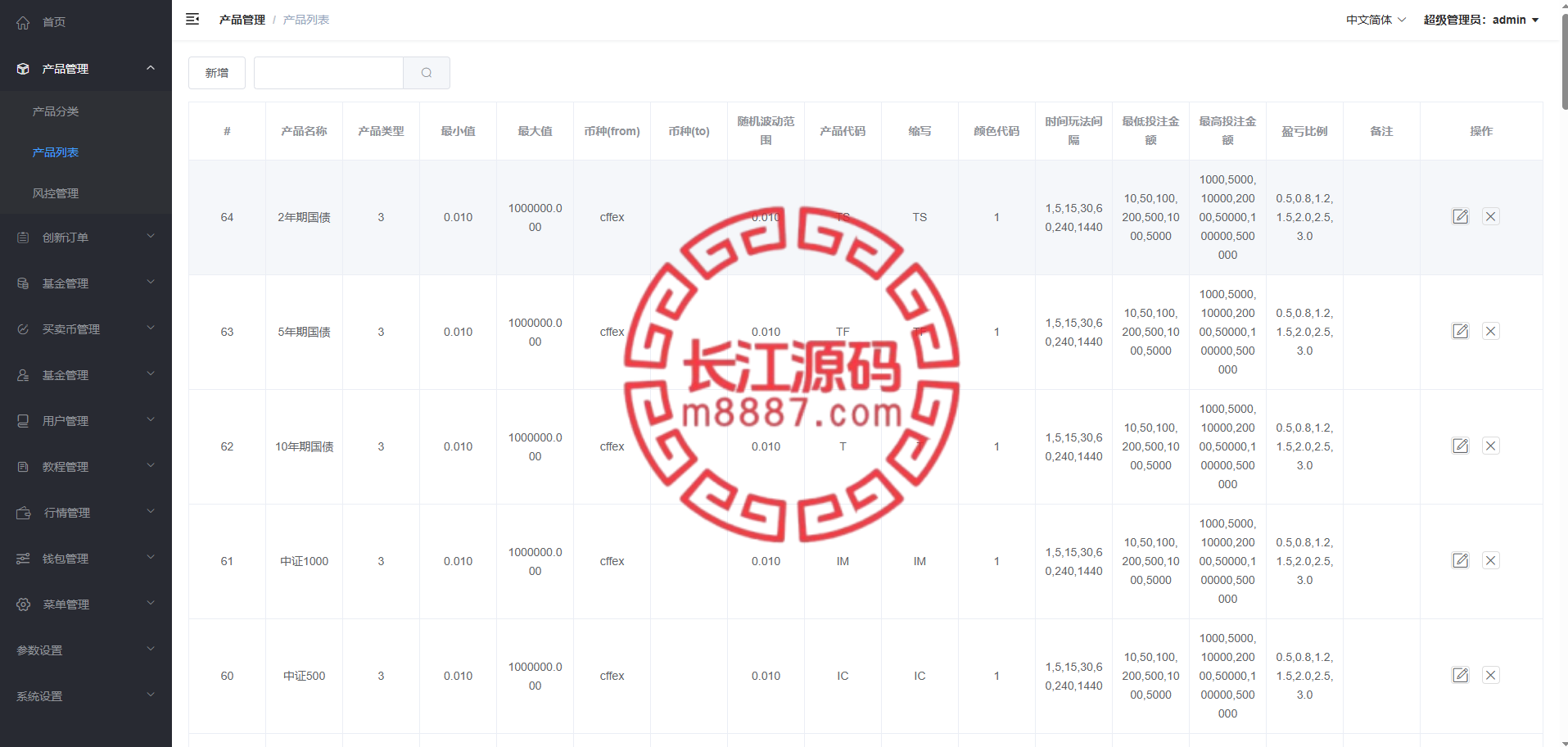Click the 用户管理 sidebar icon
Image resolution: width=1568 pixels, height=747 pixels.
[x=23, y=421]
